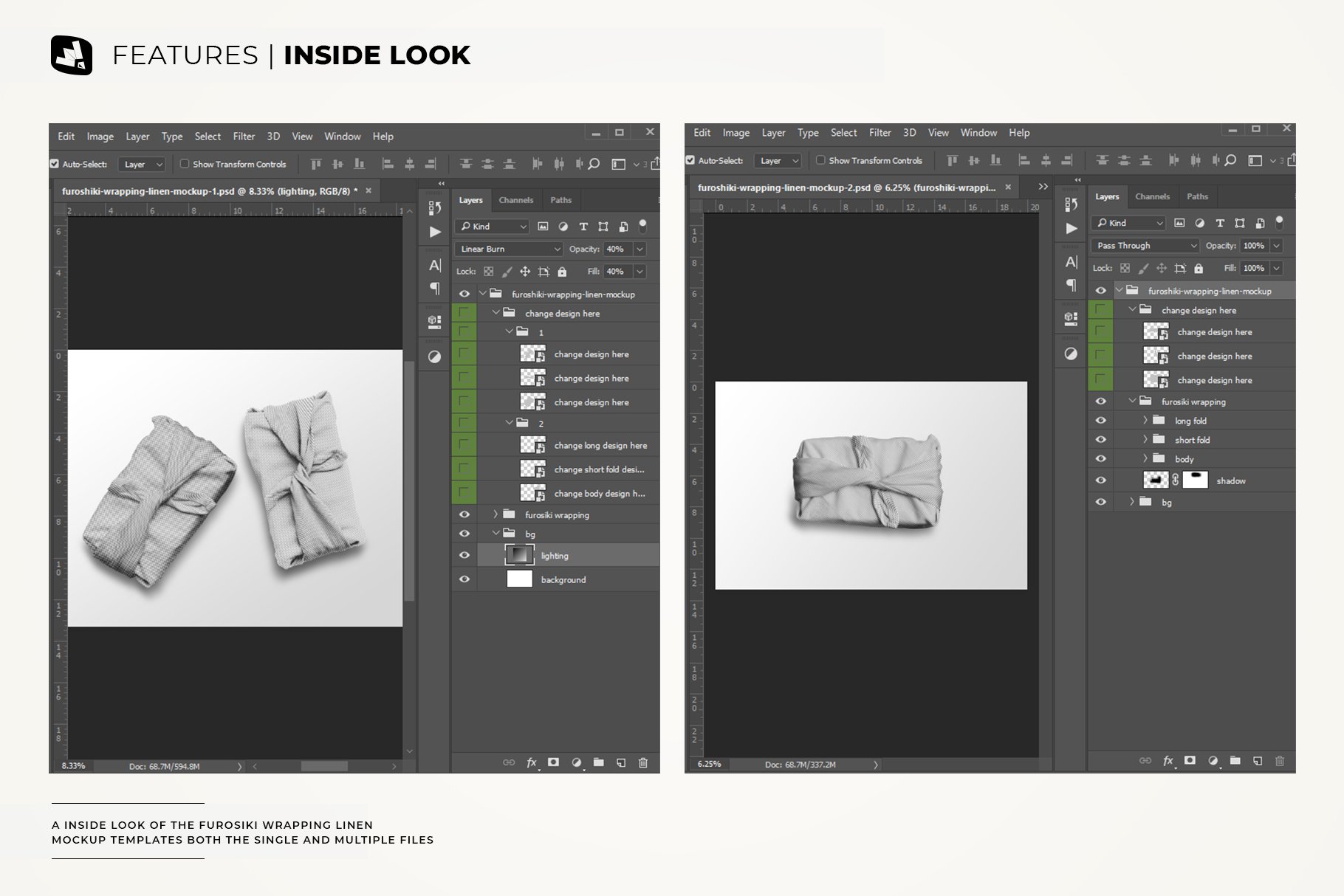This screenshot has width=1344, height=896.
Task: Open the Opacity 40% dropdown arrow
Action: 640,249
